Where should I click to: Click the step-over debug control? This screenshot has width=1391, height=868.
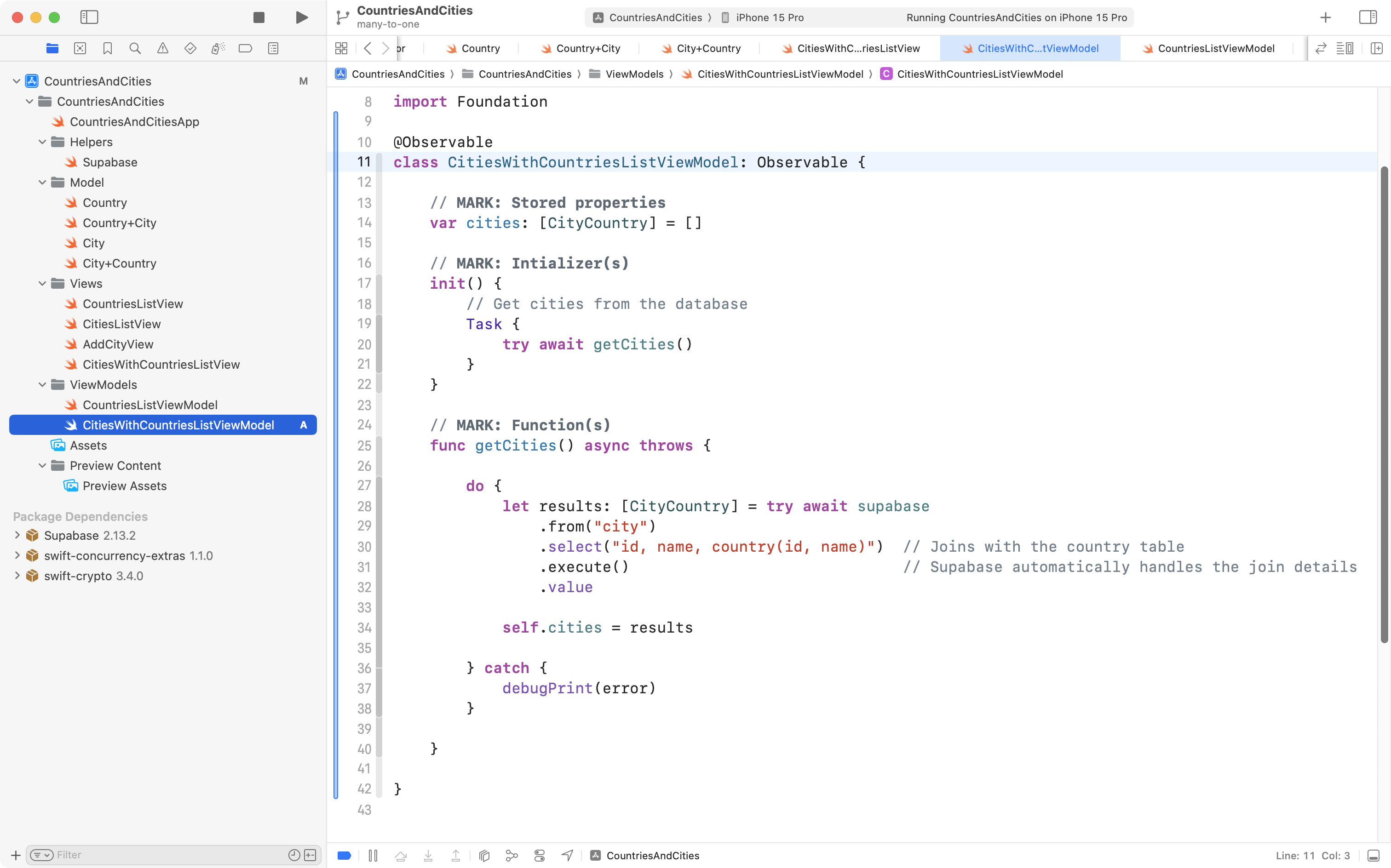point(401,855)
